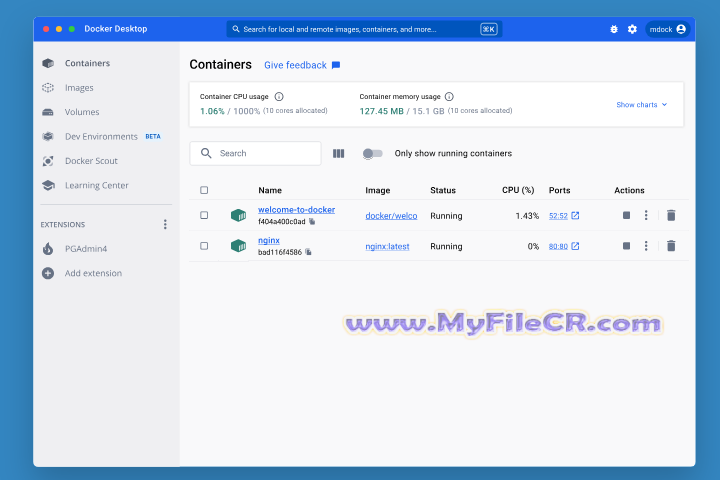Click the 1.43% CPU value

coord(527,215)
